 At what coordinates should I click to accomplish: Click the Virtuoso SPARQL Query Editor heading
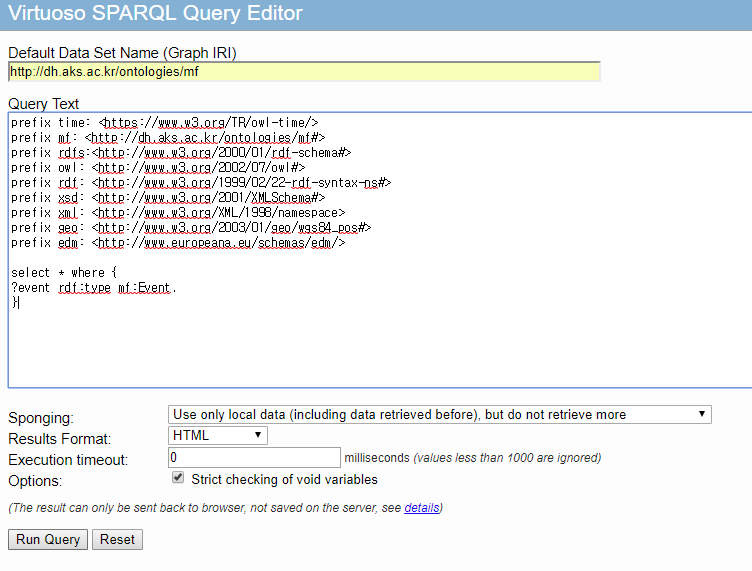tap(155, 15)
